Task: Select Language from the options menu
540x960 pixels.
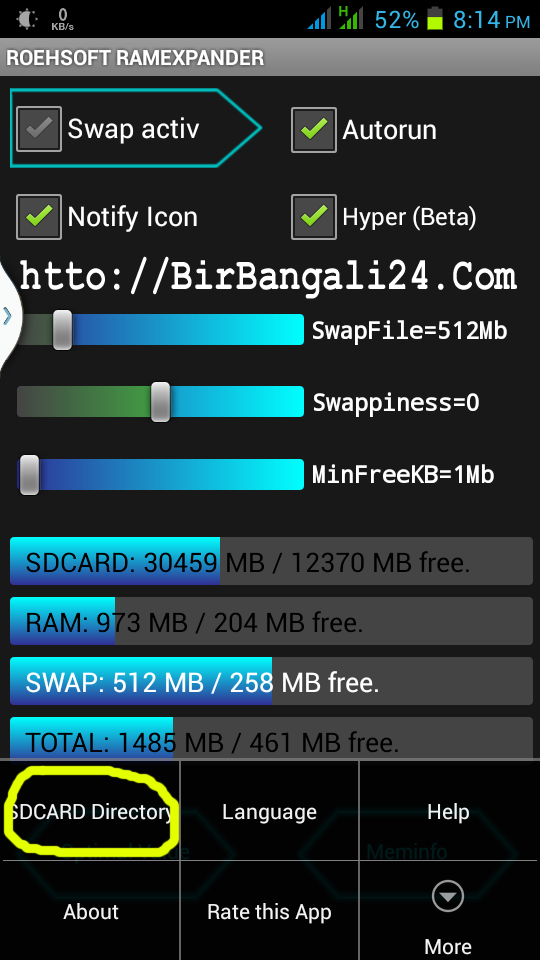Action: [x=269, y=811]
